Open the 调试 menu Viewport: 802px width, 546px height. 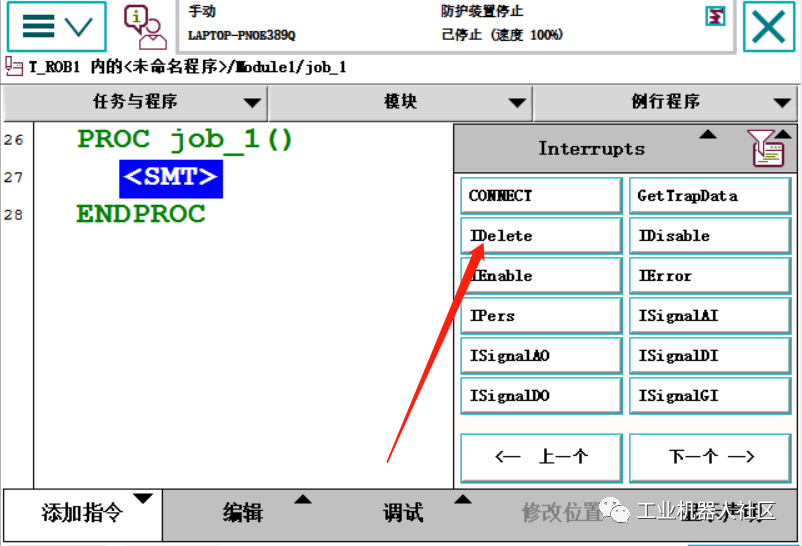404,513
